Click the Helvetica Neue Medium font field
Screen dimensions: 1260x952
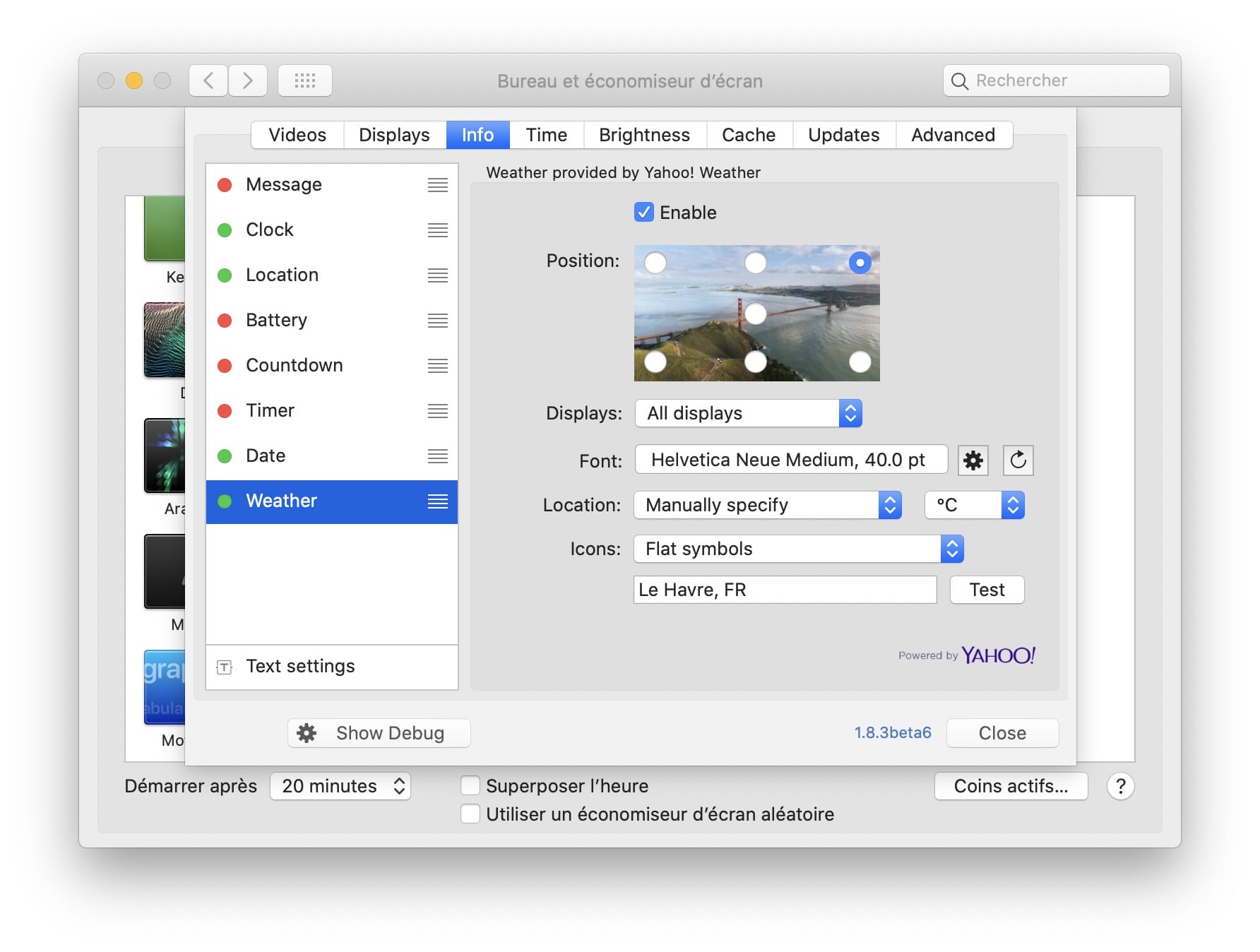tap(791, 460)
